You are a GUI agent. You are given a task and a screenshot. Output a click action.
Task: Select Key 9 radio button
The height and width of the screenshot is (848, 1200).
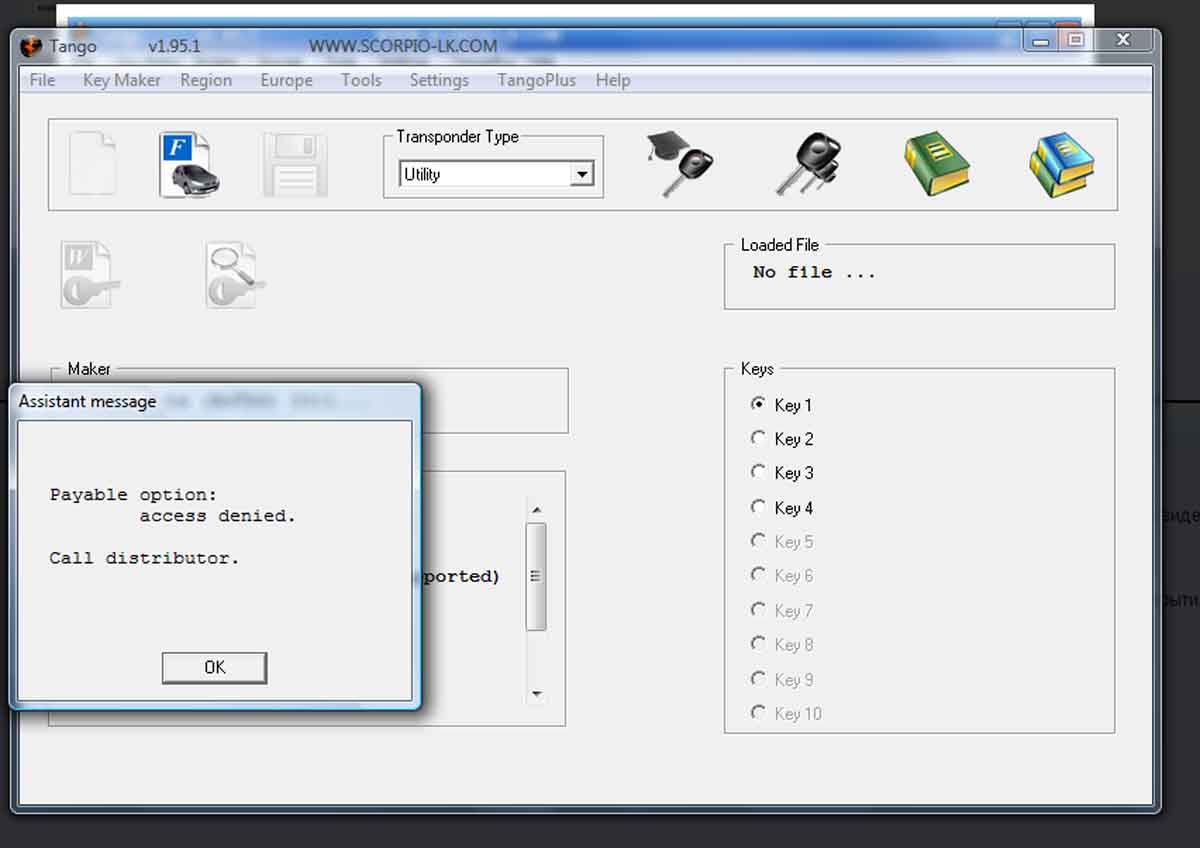758,679
